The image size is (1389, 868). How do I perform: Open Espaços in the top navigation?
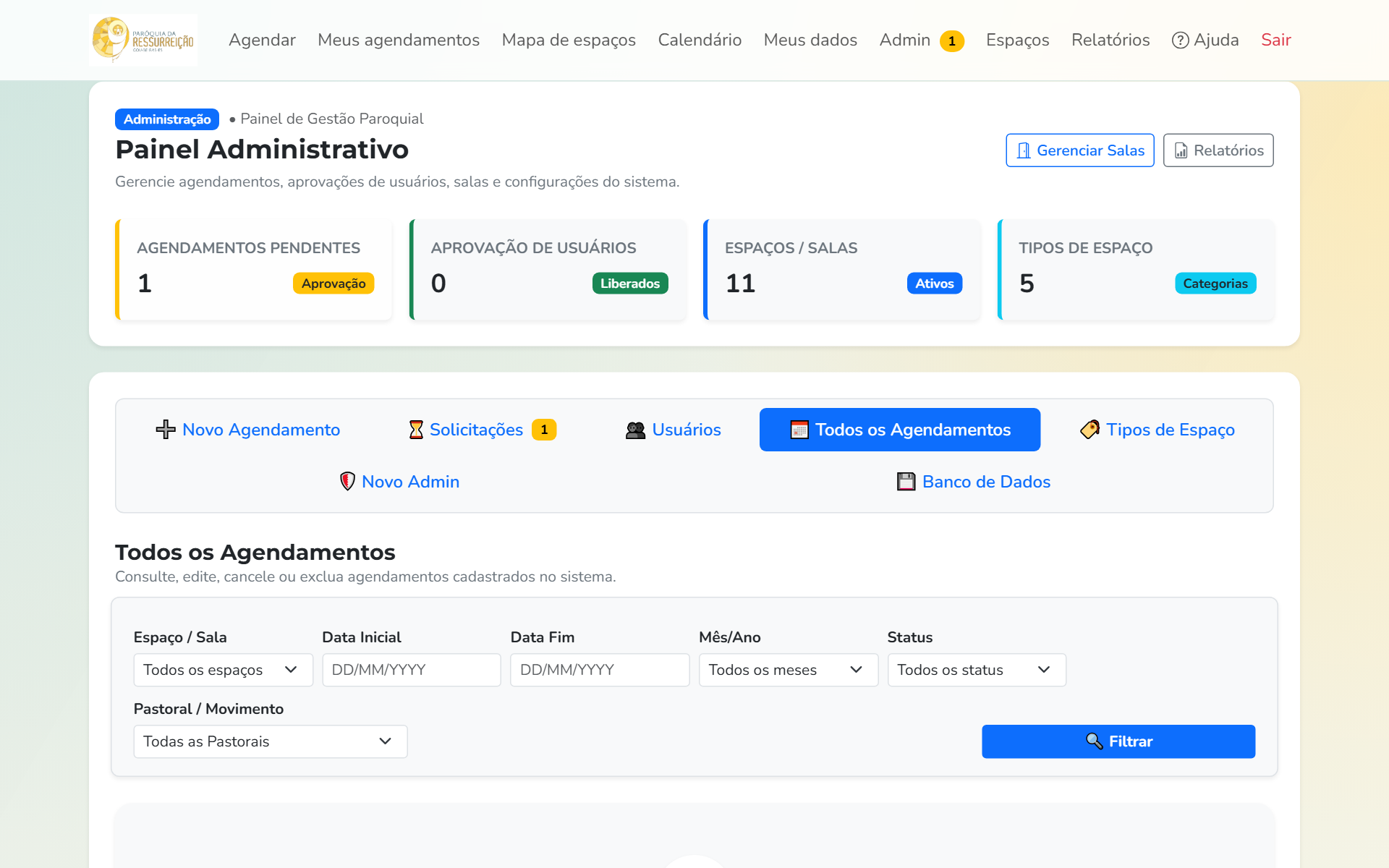click(1017, 40)
